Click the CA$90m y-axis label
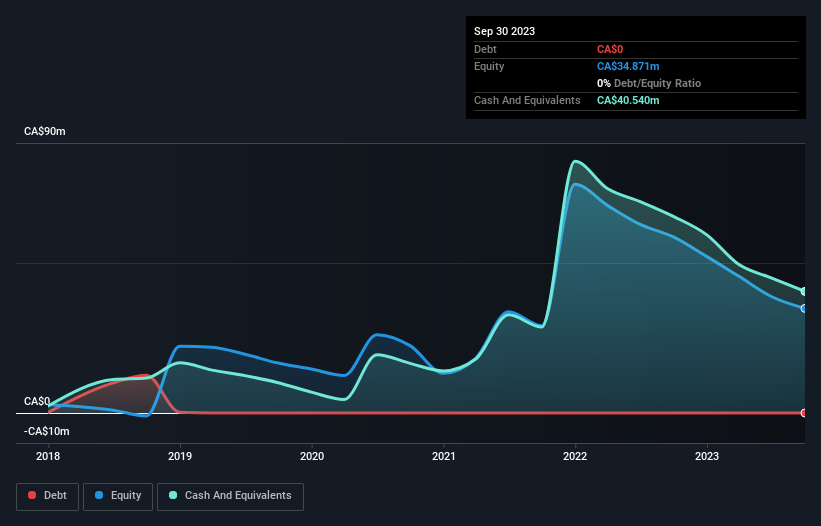 [x=45, y=131]
